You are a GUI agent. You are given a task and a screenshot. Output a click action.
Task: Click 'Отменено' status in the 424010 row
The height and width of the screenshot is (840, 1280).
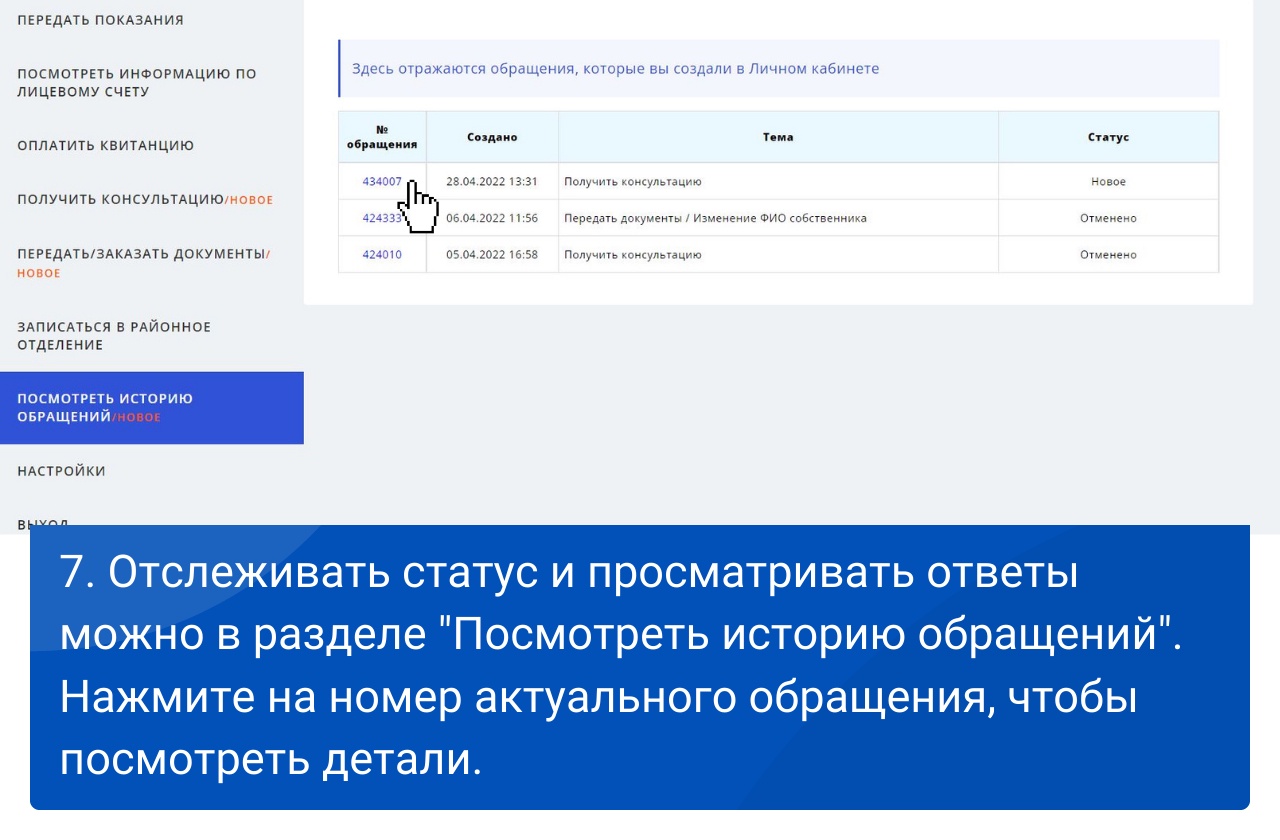point(1108,254)
